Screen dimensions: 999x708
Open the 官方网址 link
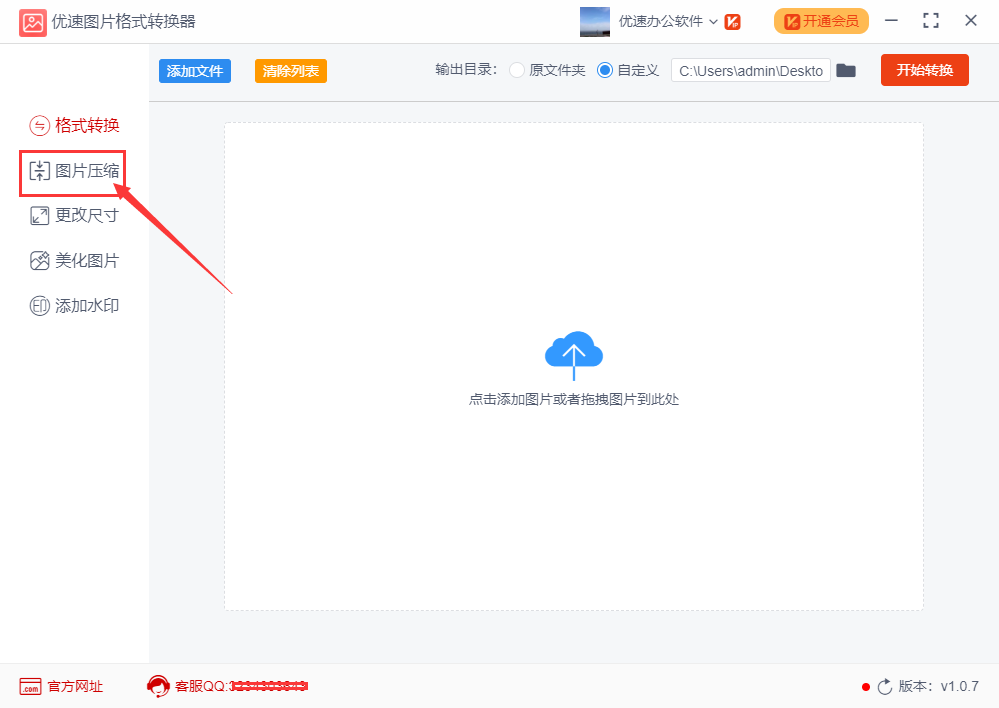pyautogui.click(x=75, y=686)
